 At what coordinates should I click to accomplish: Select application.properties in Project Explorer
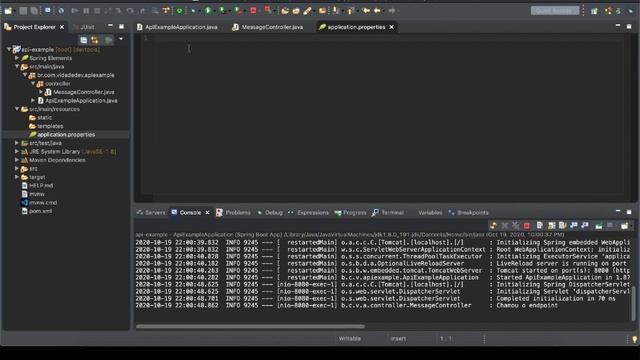click(x=66, y=134)
